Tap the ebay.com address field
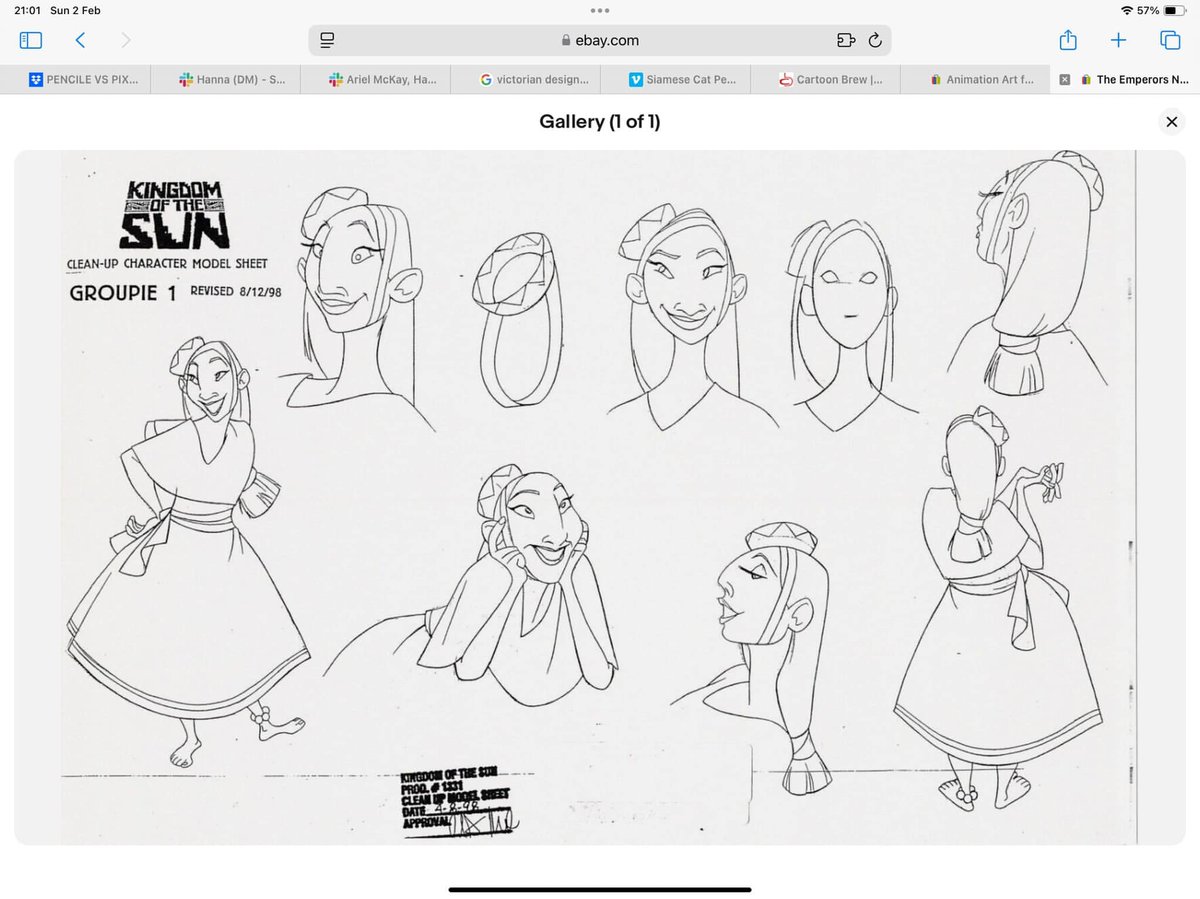 (600, 40)
